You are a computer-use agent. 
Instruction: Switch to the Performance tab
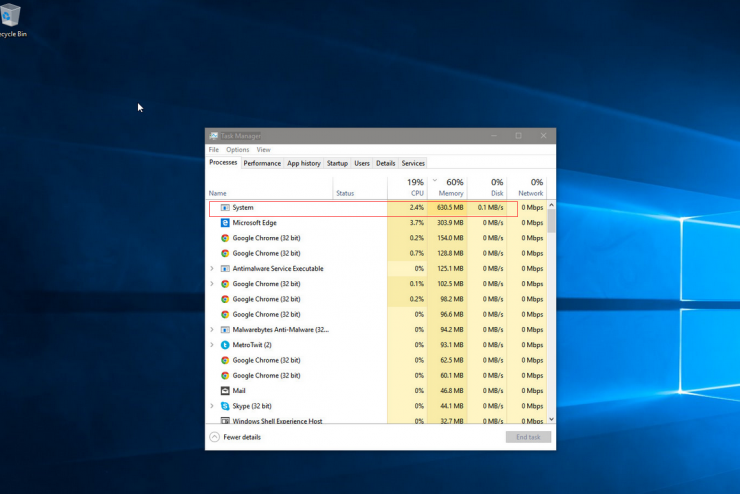click(x=262, y=163)
